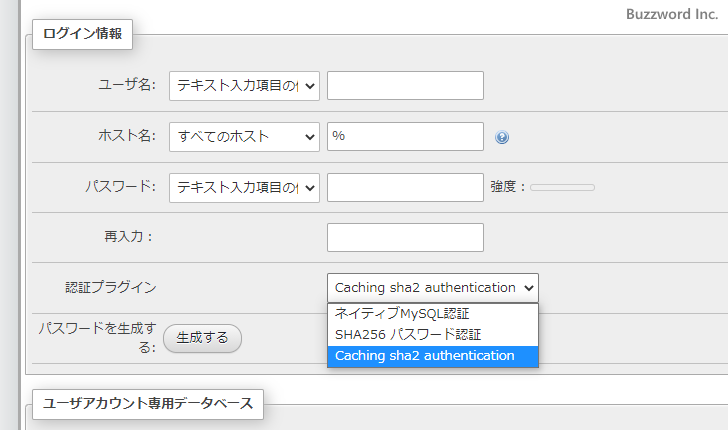The width and height of the screenshot is (728, 430).
Task: Select SHA256 パスワード認証 option
Action: pyautogui.click(x=433, y=335)
